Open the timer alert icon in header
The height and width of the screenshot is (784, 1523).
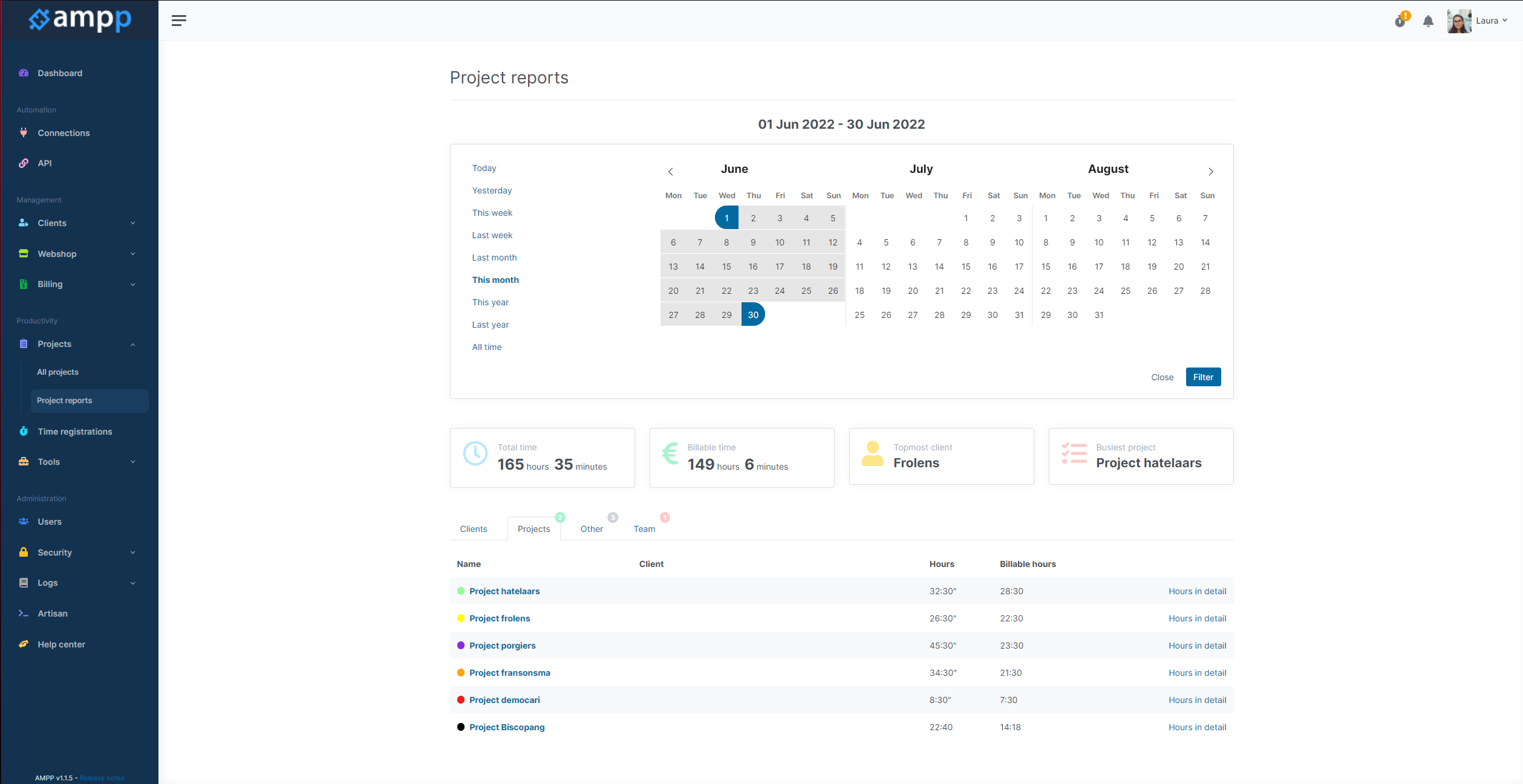[x=1401, y=20]
